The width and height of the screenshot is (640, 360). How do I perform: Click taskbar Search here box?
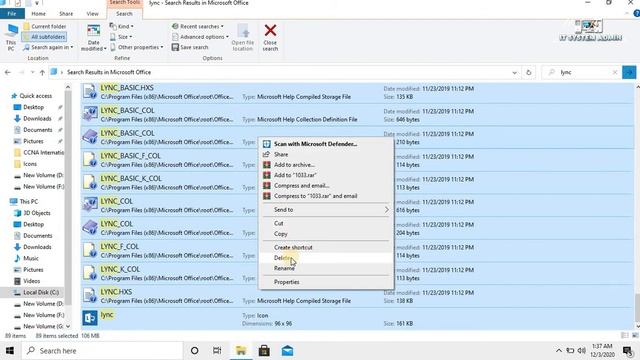coord(102,351)
